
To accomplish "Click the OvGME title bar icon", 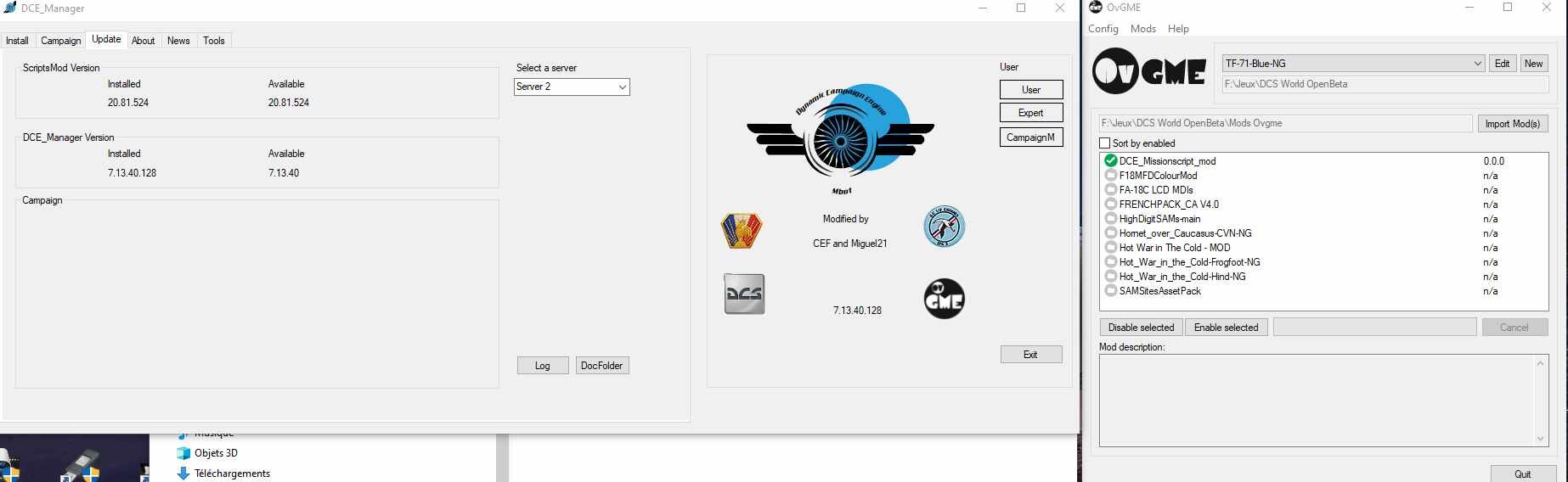I will pyautogui.click(x=1096, y=7).
